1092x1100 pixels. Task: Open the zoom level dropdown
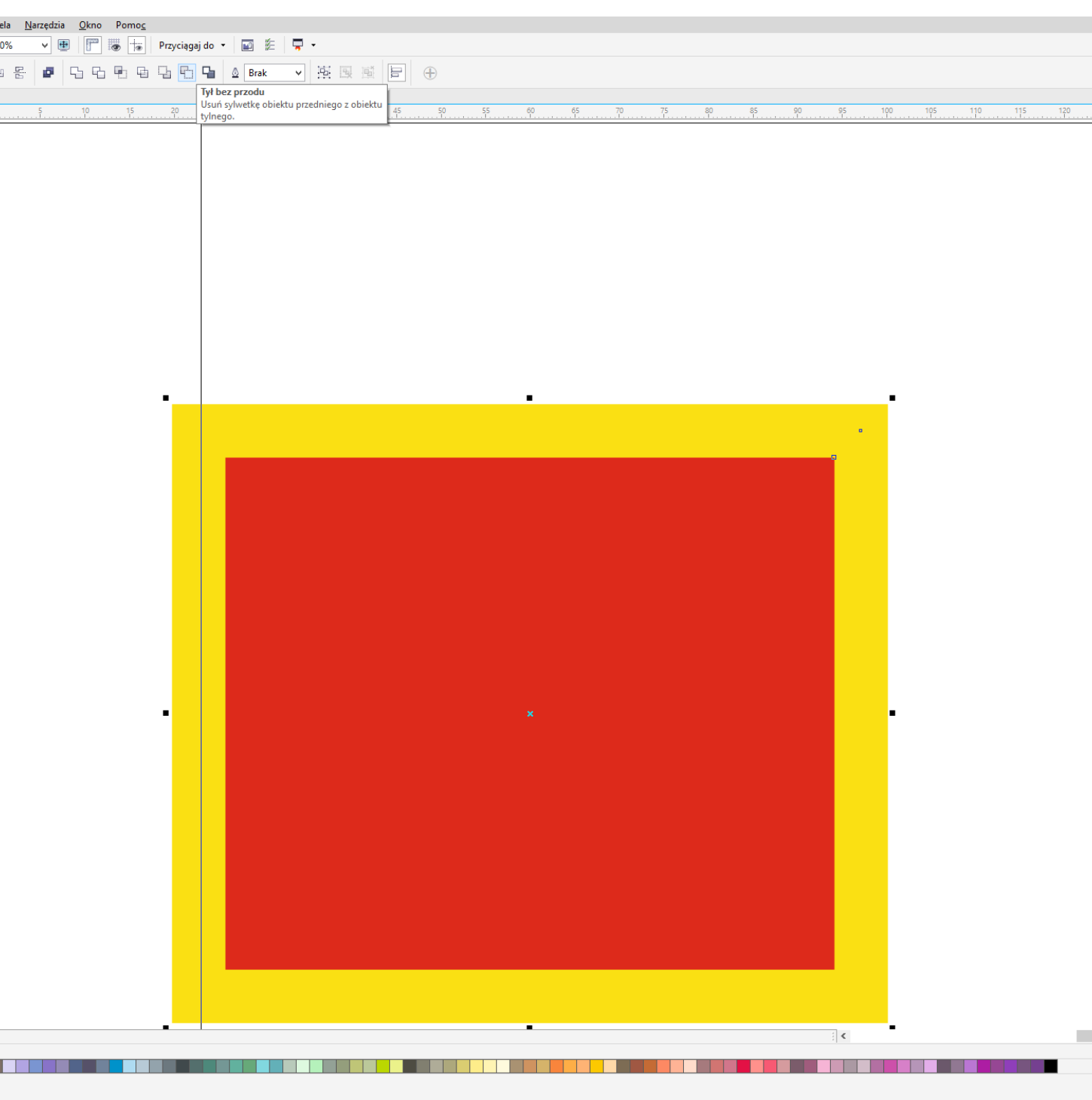coord(44,45)
